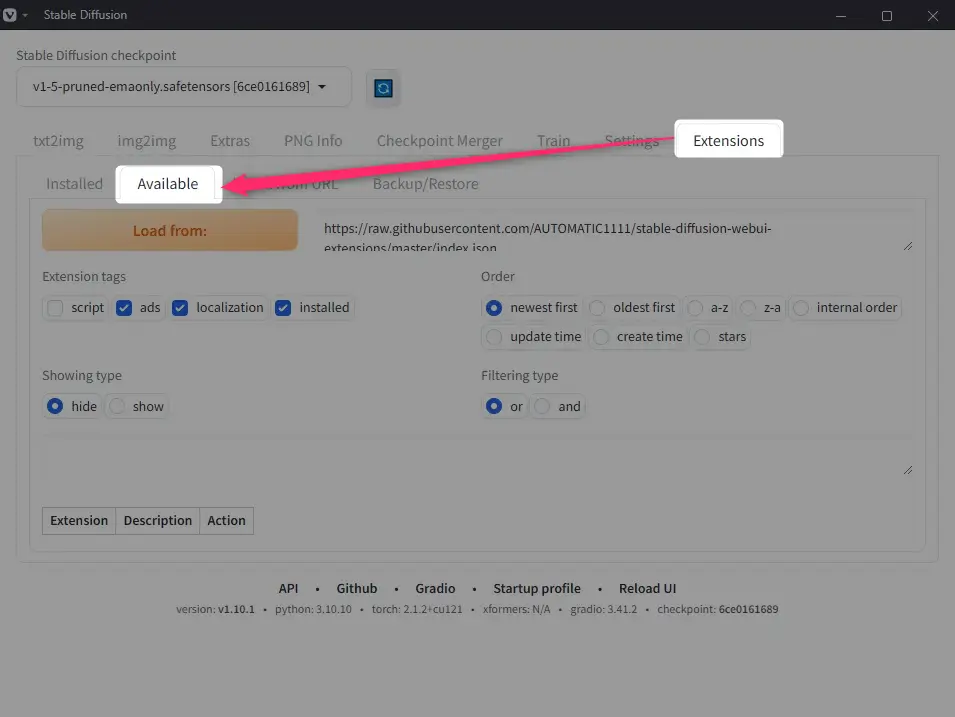Click the extension index URL field
The image size is (955, 717).
click(x=614, y=231)
